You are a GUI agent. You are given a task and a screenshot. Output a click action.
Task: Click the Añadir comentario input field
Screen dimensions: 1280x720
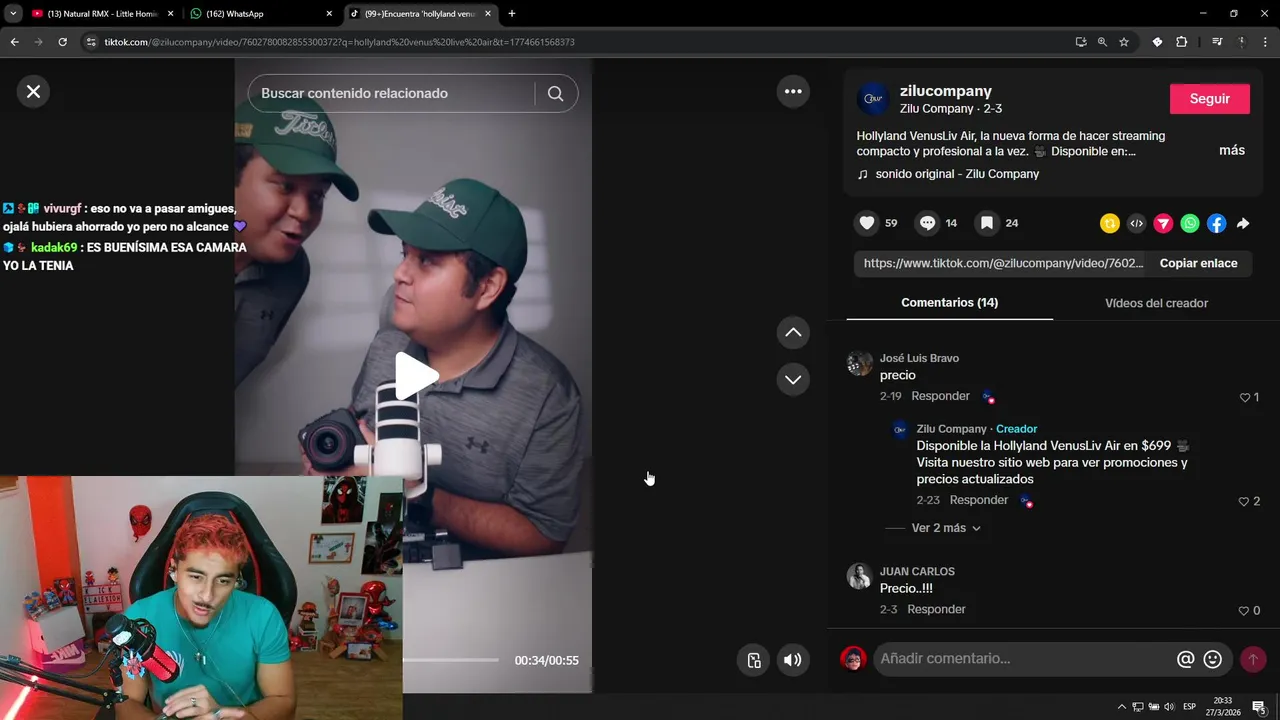1024,659
